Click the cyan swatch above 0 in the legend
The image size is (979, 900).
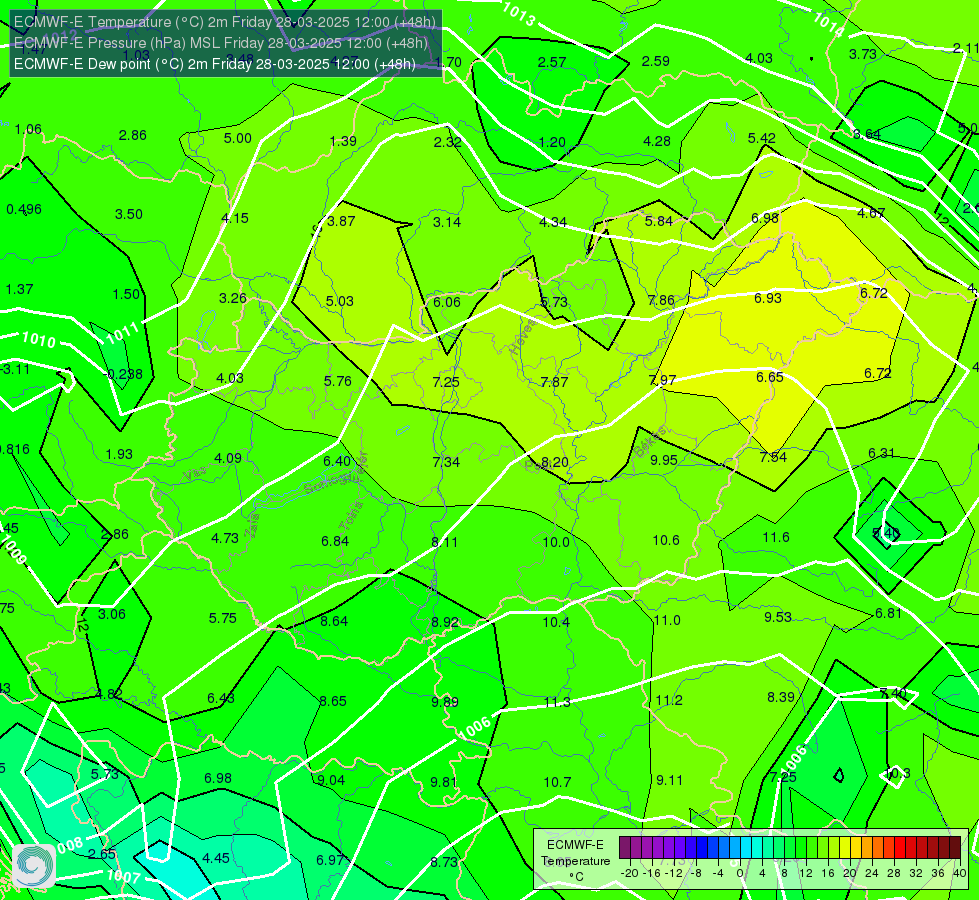point(746,848)
